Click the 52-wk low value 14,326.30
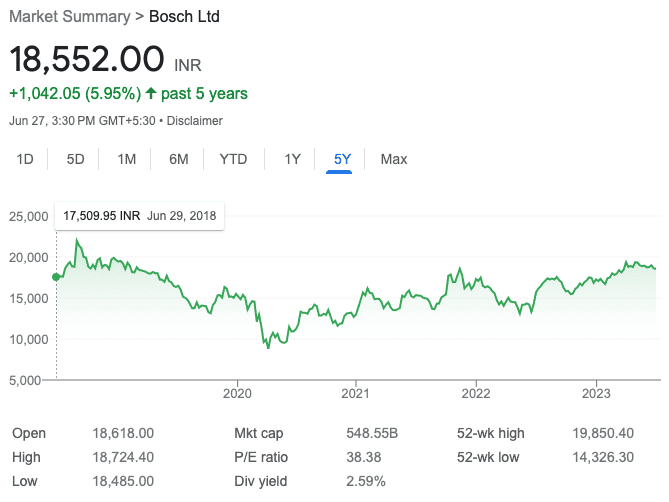 pyautogui.click(x=603, y=457)
